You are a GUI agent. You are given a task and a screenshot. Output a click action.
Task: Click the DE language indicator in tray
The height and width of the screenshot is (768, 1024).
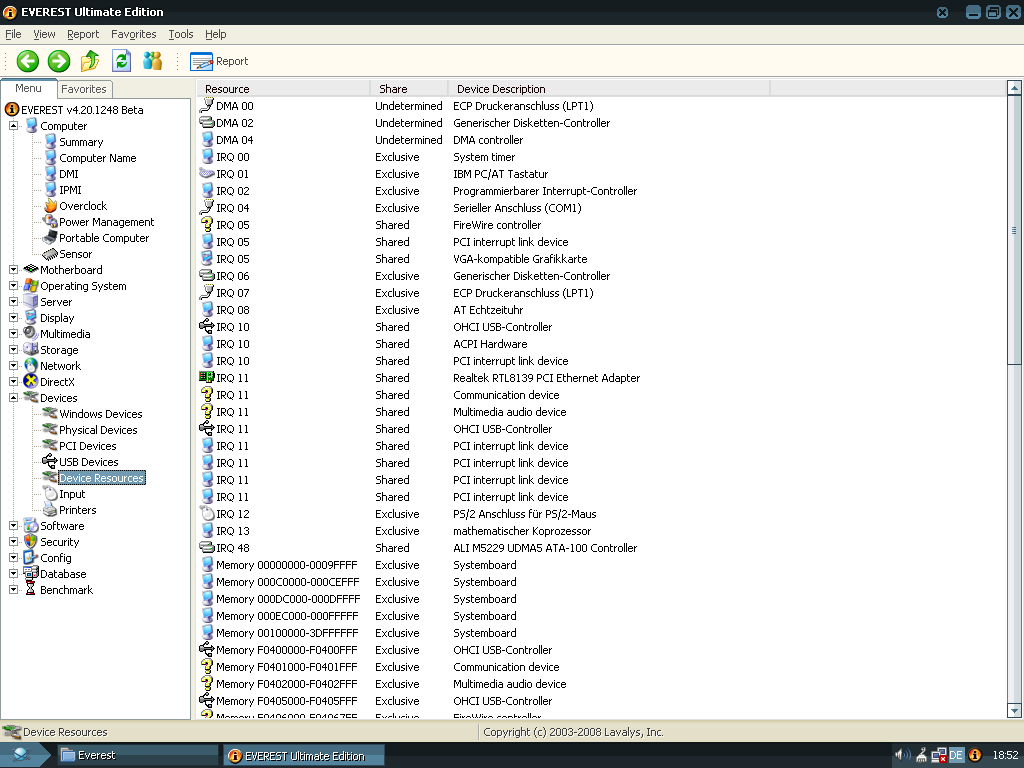coord(956,755)
